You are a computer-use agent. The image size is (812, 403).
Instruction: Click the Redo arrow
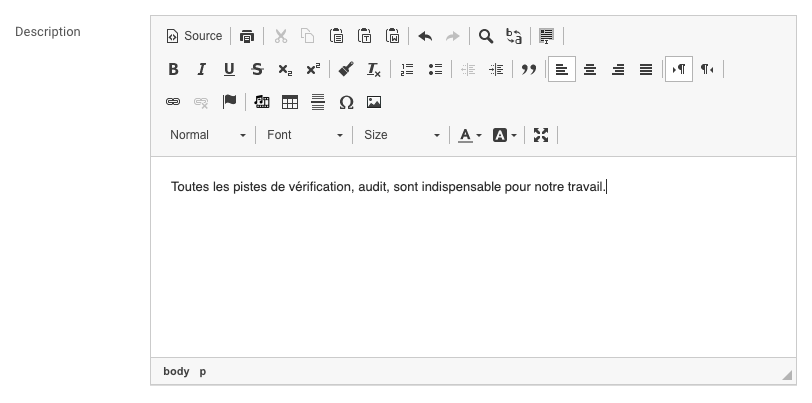coord(453,36)
